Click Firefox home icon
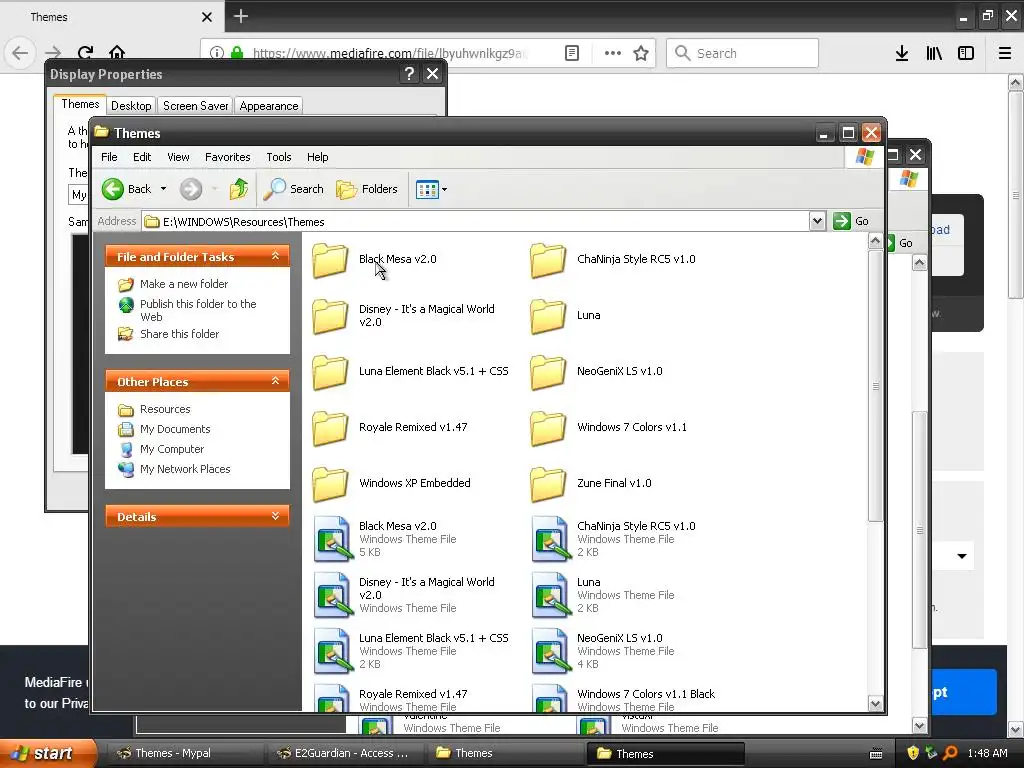Viewport: 1024px width, 768px height. [x=117, y=52]
